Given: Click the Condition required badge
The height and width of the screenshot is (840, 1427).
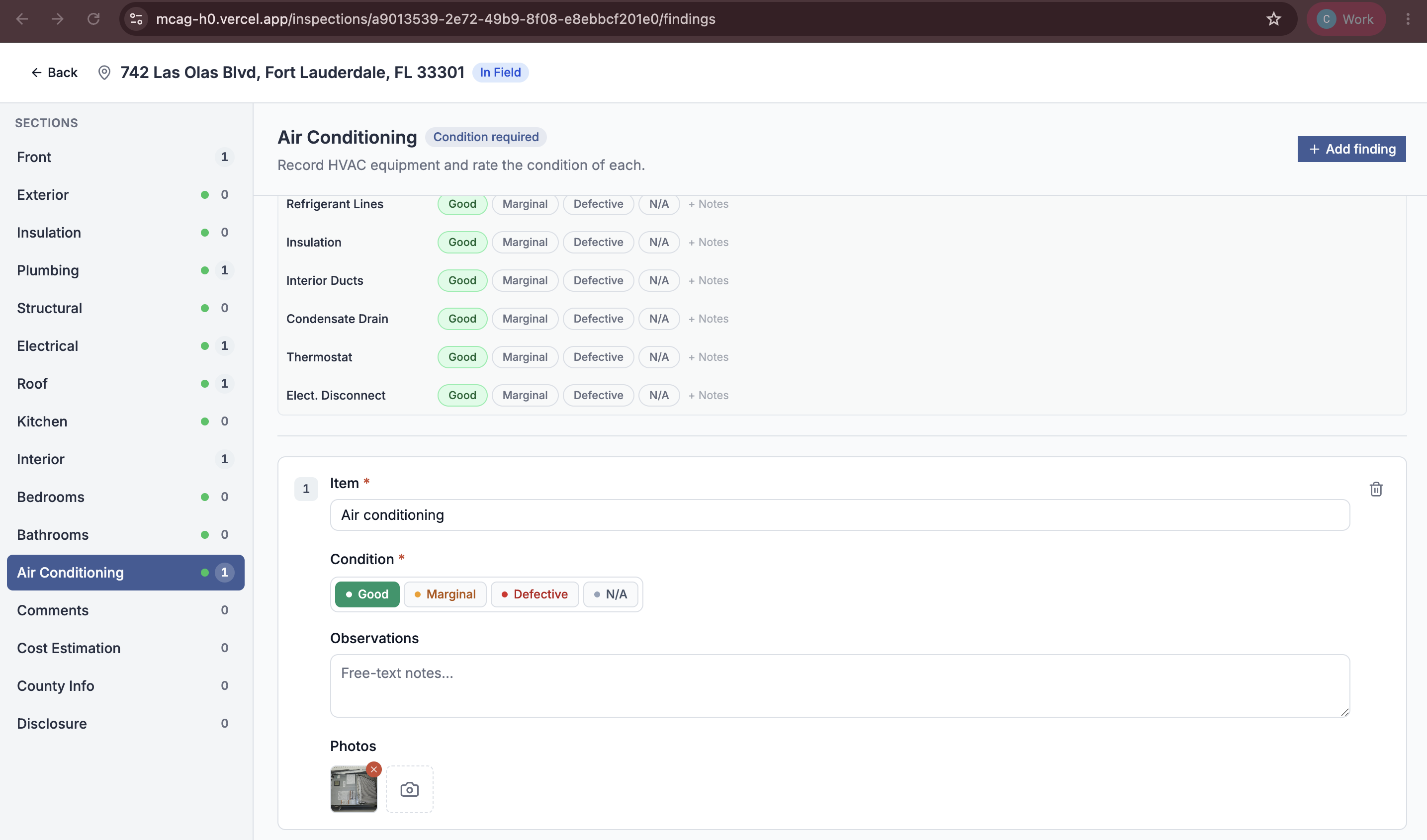Looking at the screenshot, I should [x=486, y=137].
